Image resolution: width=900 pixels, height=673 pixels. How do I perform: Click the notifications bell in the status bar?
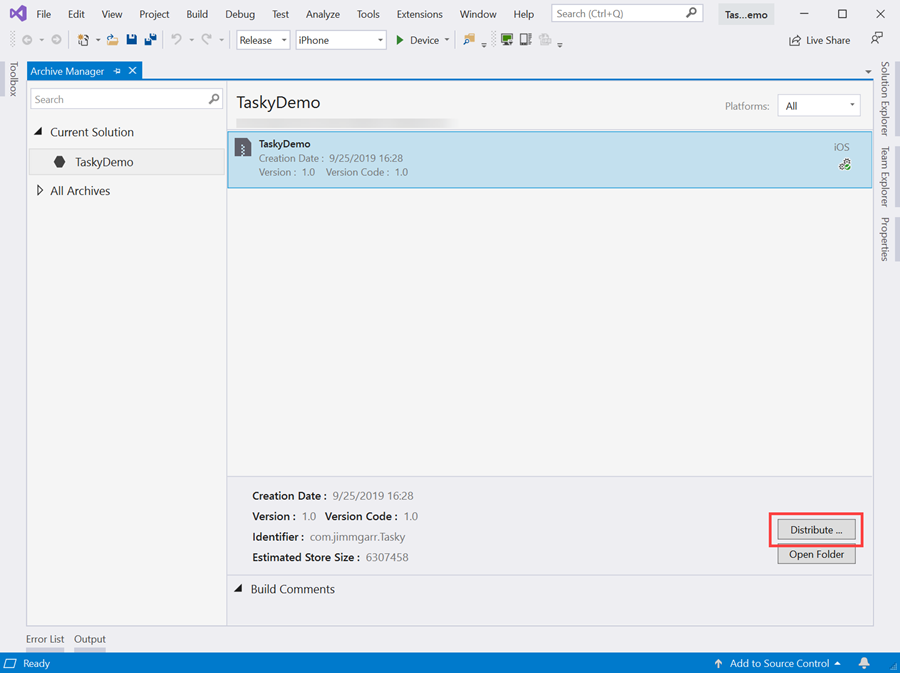(864, 663)
